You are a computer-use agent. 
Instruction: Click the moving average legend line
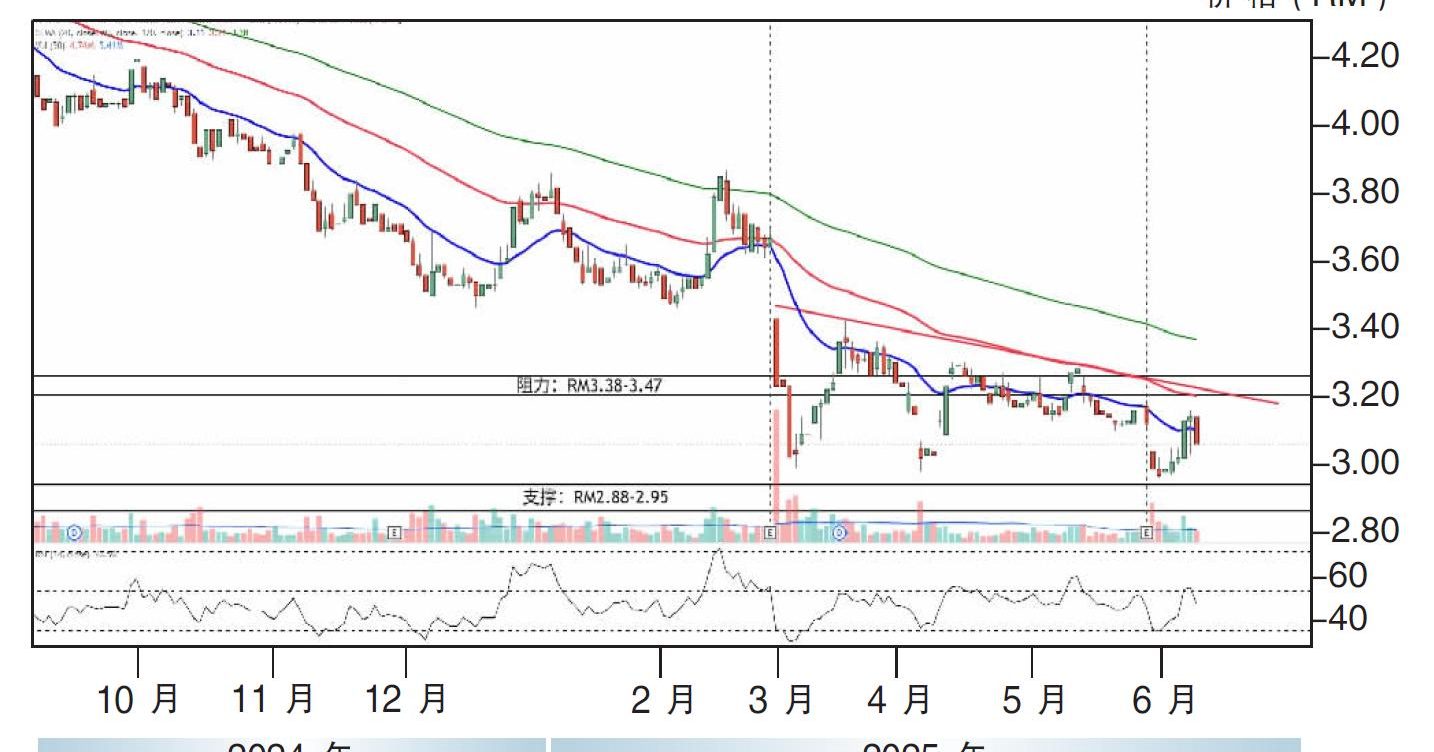[x=142, y=32]
